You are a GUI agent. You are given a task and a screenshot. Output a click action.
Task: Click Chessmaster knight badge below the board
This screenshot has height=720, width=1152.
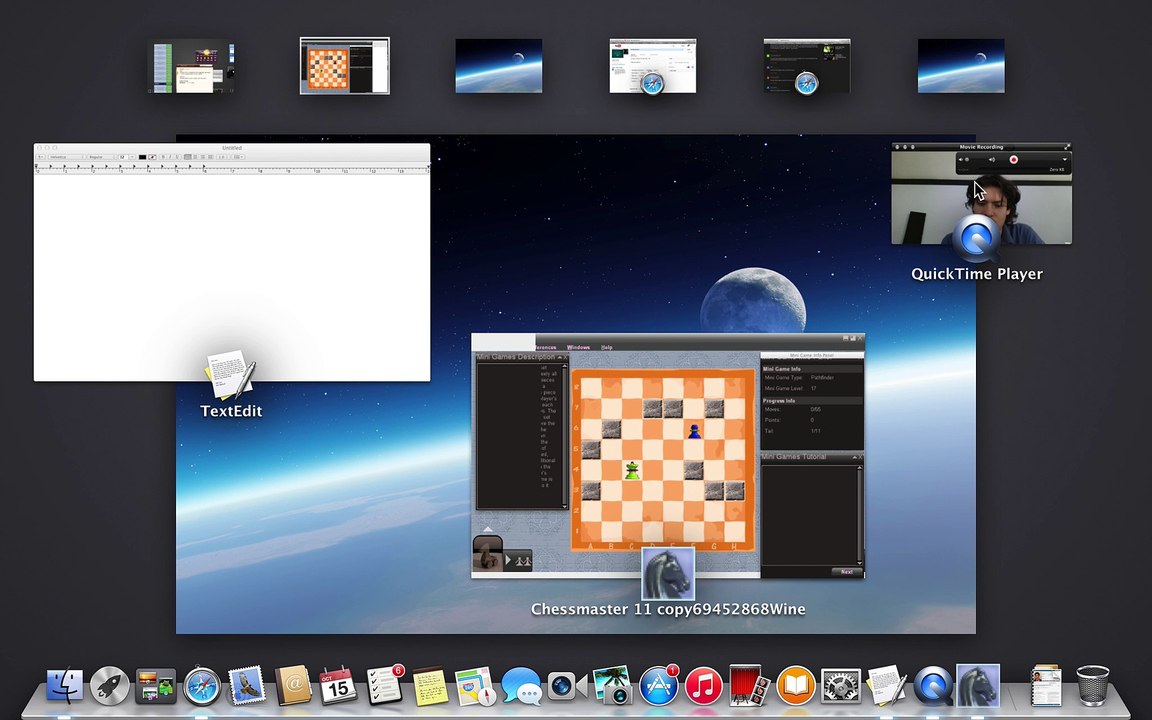click(668, 574)
